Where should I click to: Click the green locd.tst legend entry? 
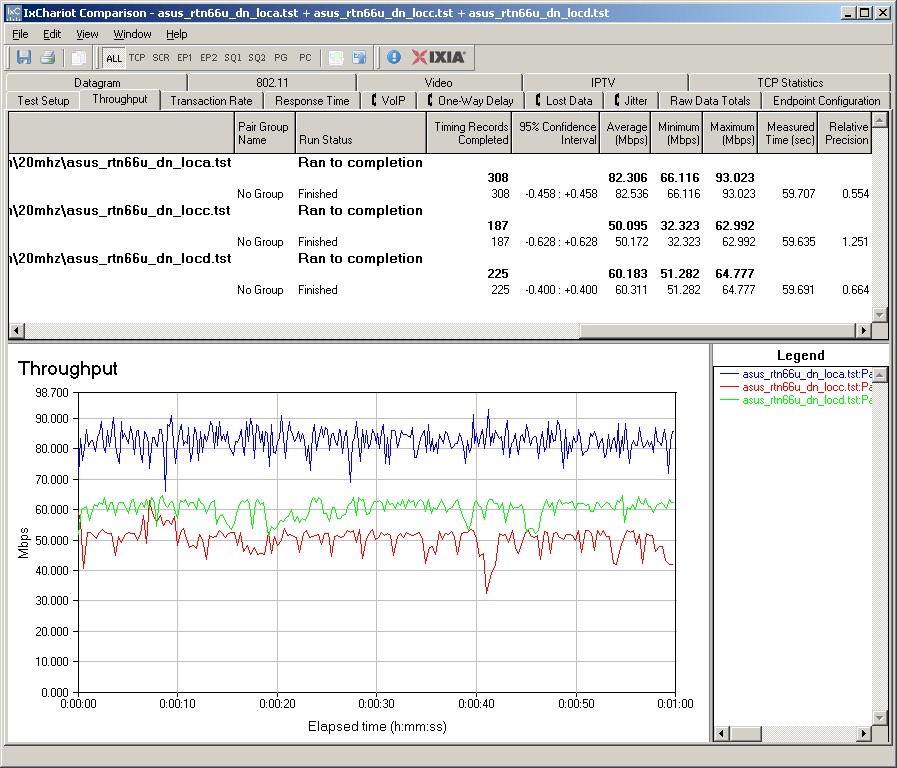coord(796,400)
